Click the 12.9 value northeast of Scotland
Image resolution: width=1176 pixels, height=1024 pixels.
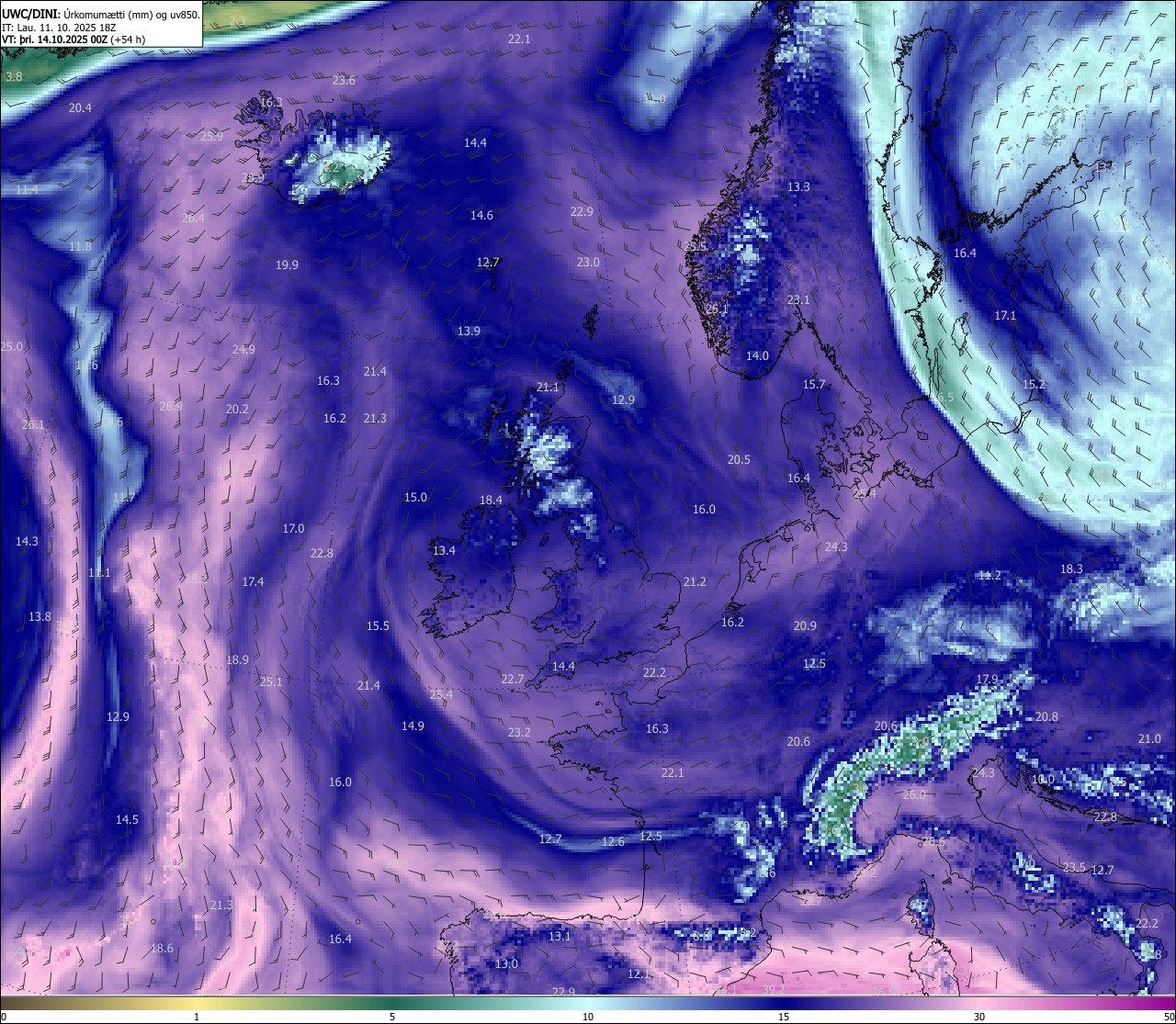[x=623, y=400]
